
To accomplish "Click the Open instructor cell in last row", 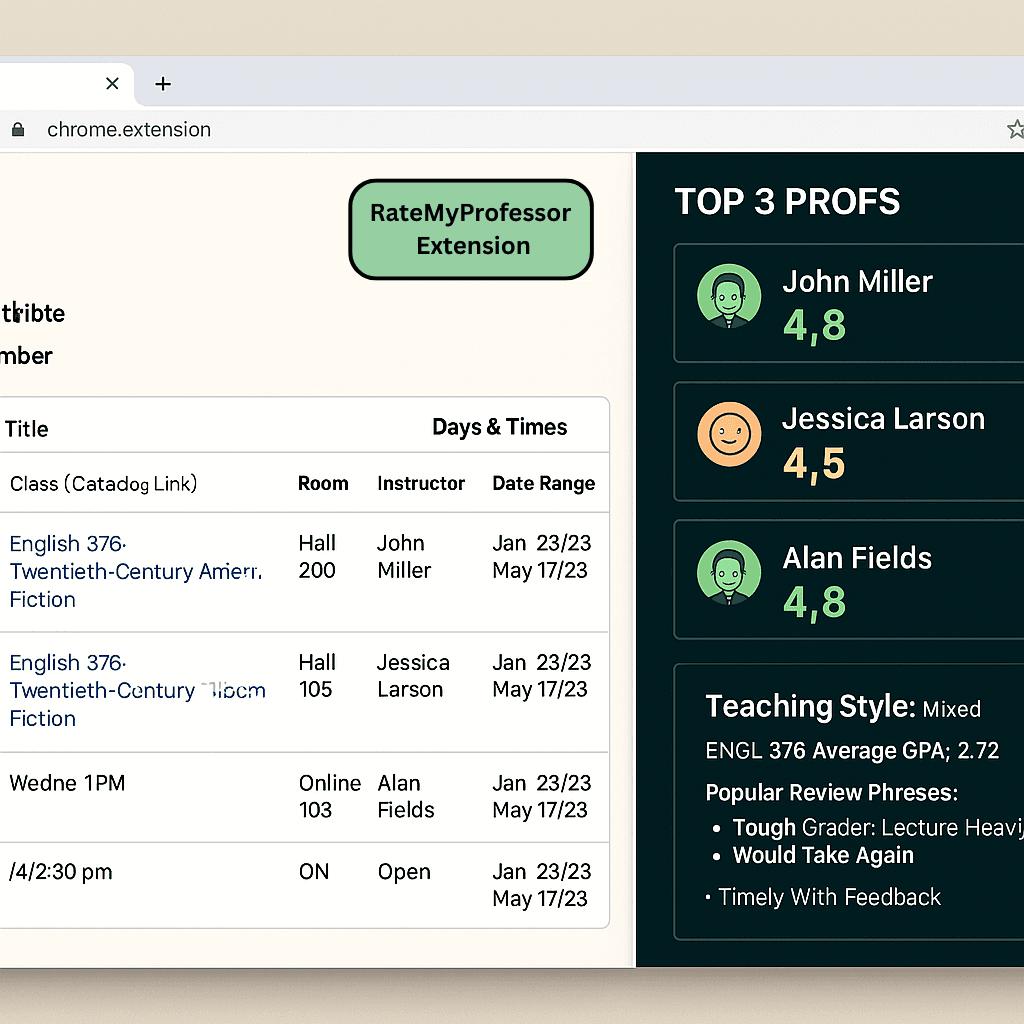I will [x=404, y=872].
